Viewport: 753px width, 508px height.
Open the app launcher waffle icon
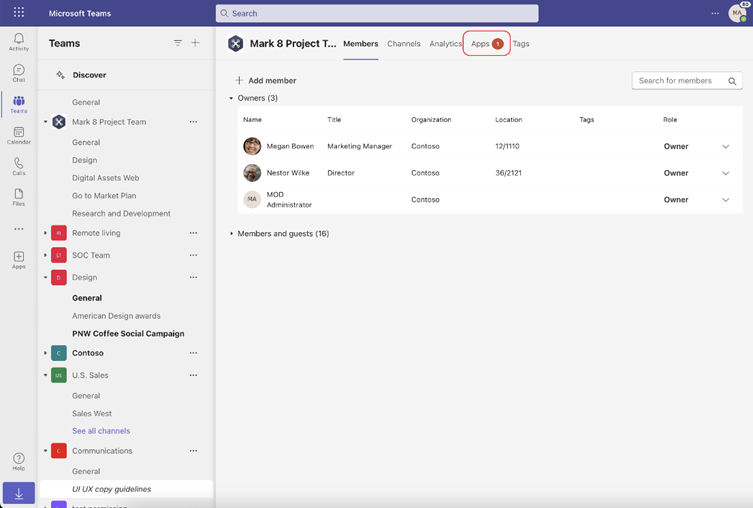pos(19,12)
